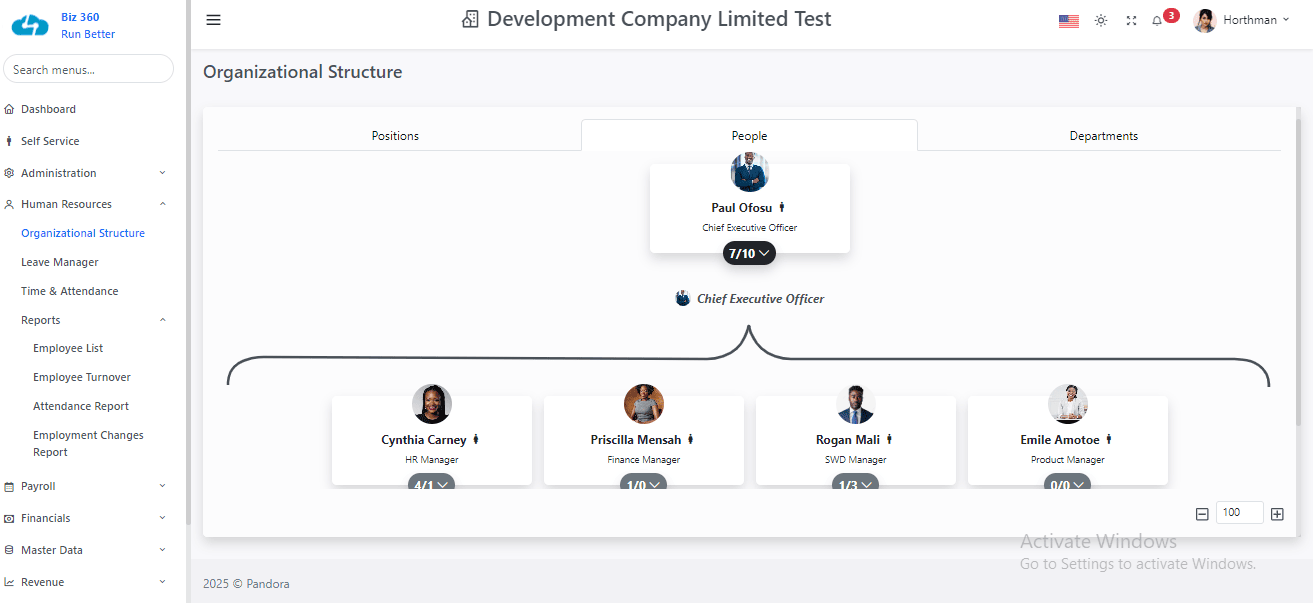Expand the Master Data menu chevron
Viewport: 1313px width, 603px height.
point(163,550)
